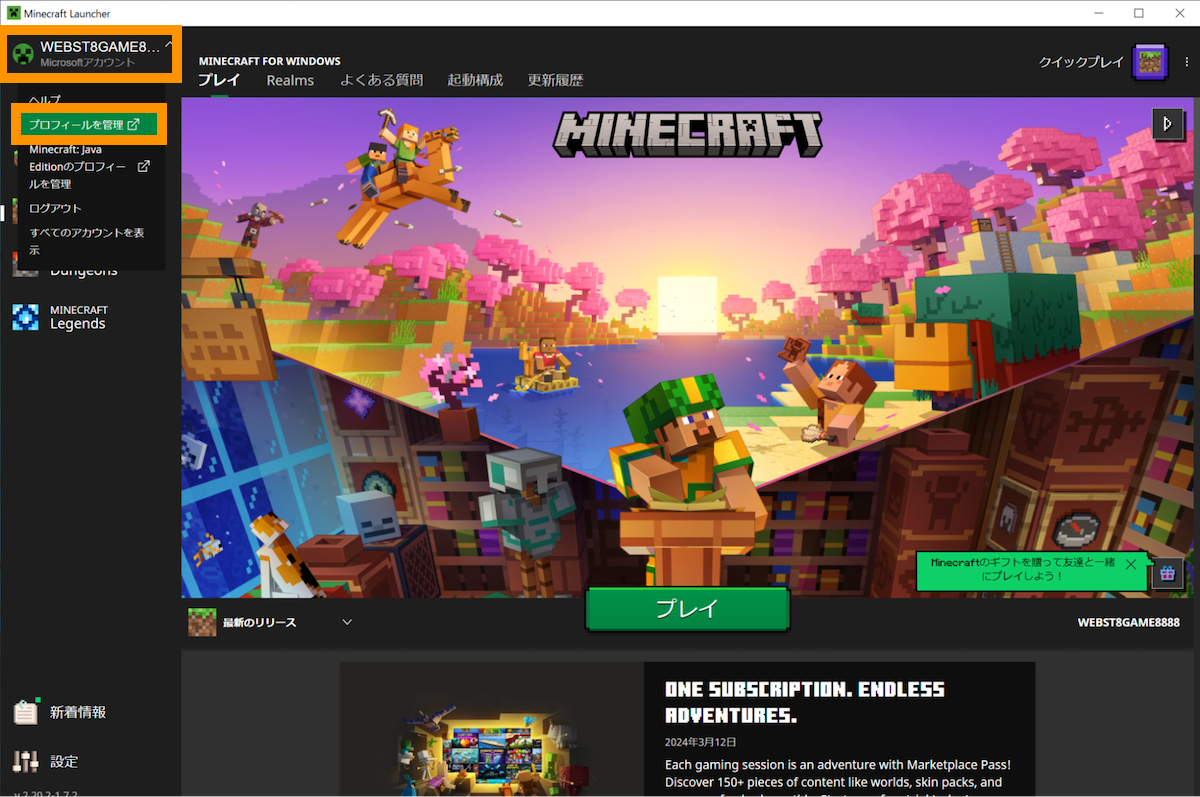Dismiss the Minecraft gift notification
The image size is (1200, 797).
point(1131,565)
